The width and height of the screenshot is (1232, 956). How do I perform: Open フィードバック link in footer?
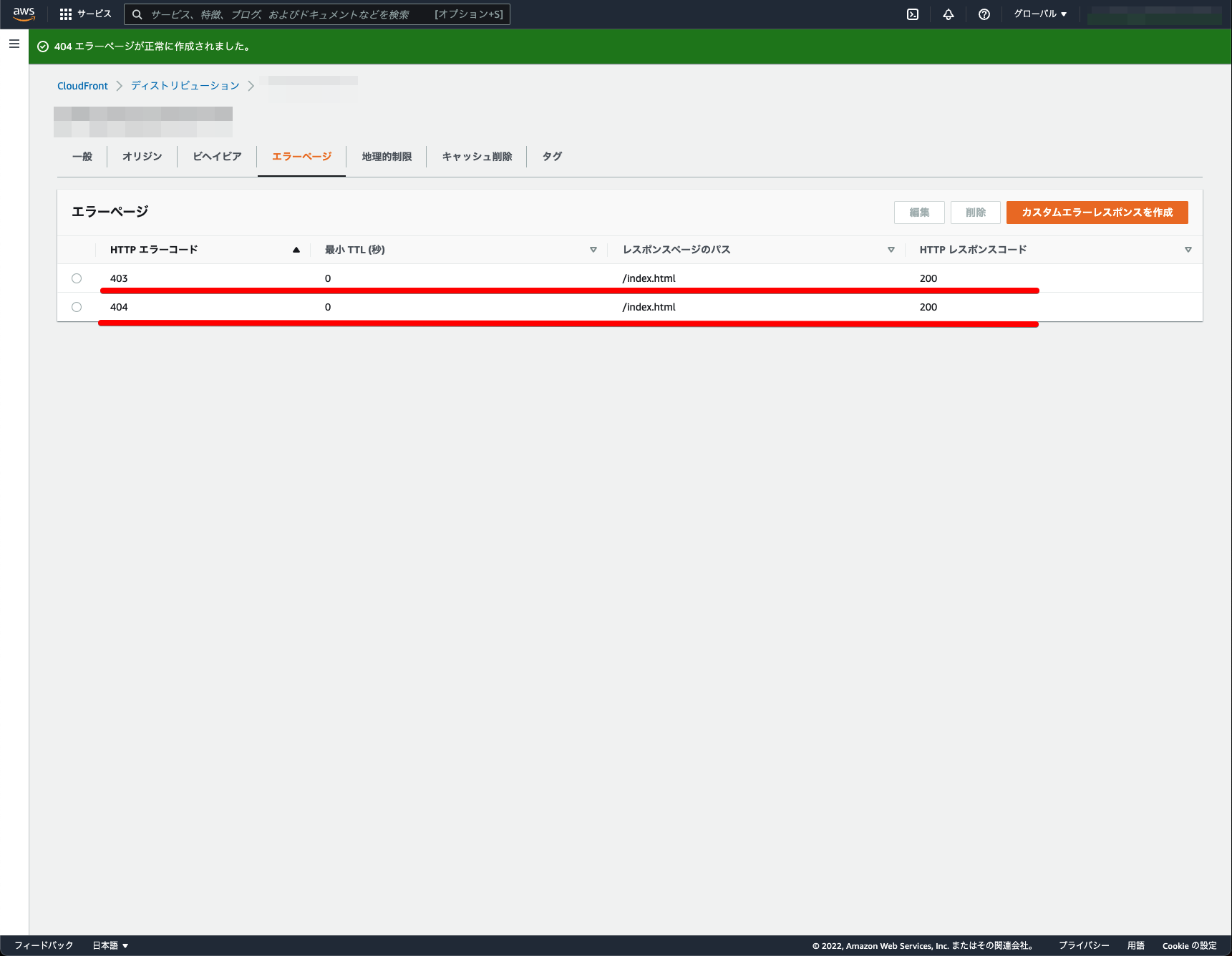click(44, 945)
